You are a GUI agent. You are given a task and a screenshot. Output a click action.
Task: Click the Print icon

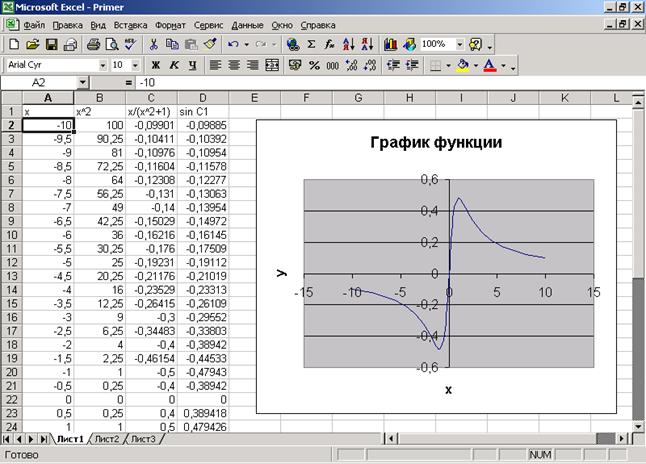94,44
